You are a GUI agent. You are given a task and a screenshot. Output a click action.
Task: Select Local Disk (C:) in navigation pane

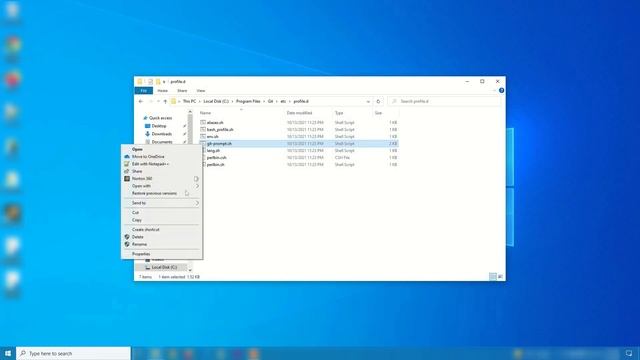(164, 267)
